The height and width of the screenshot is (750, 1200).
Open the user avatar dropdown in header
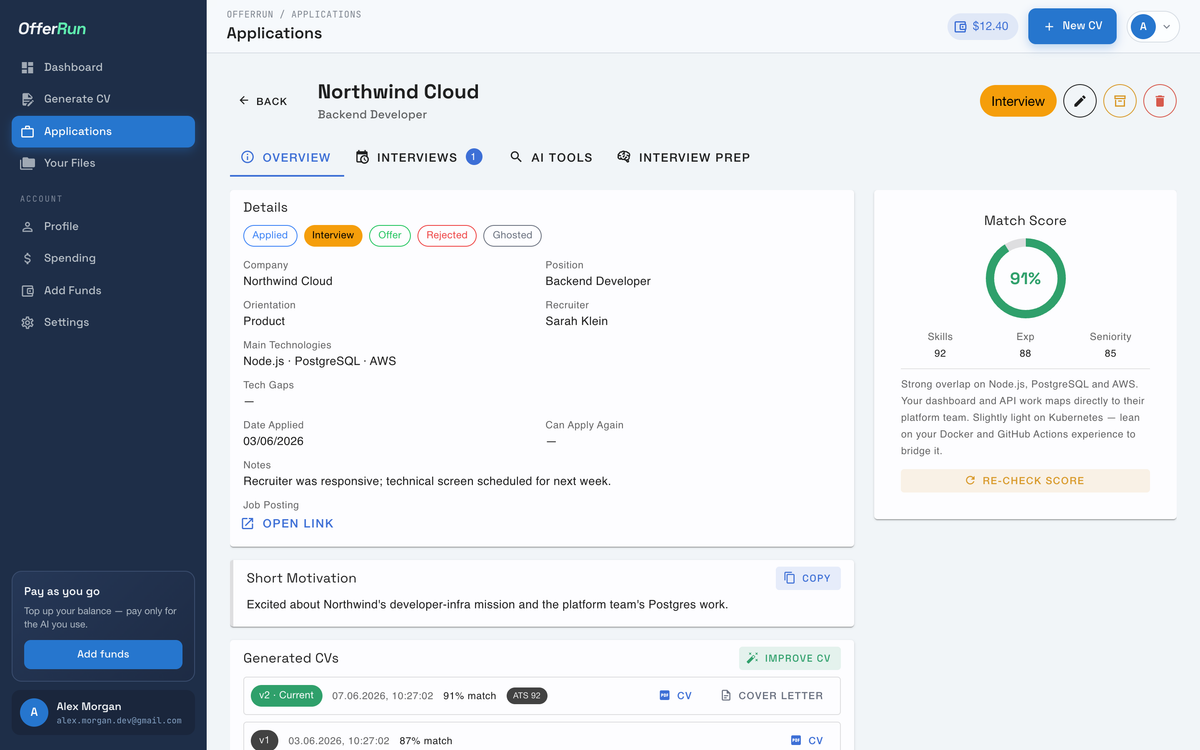coord(1154,26)
